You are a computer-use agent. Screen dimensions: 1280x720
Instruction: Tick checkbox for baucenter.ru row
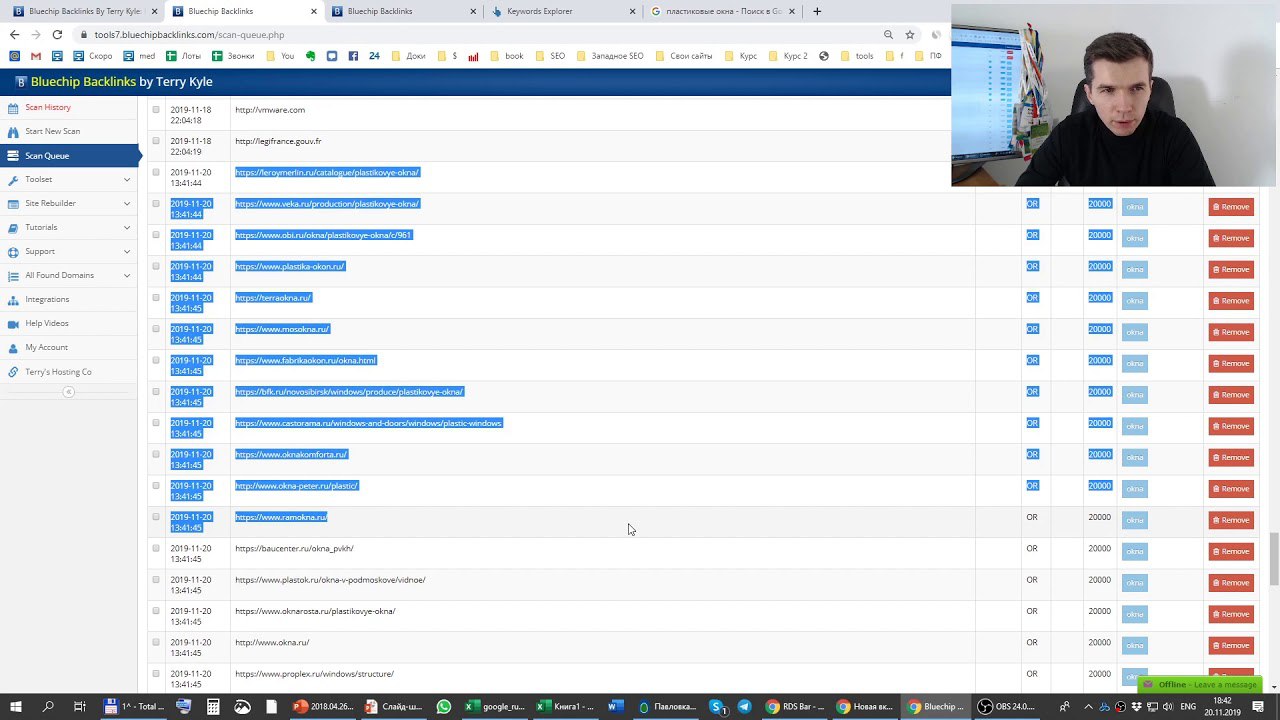(156, 548)
